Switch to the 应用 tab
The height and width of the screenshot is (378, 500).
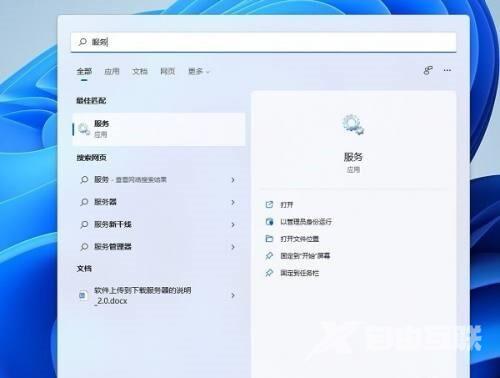112,71
